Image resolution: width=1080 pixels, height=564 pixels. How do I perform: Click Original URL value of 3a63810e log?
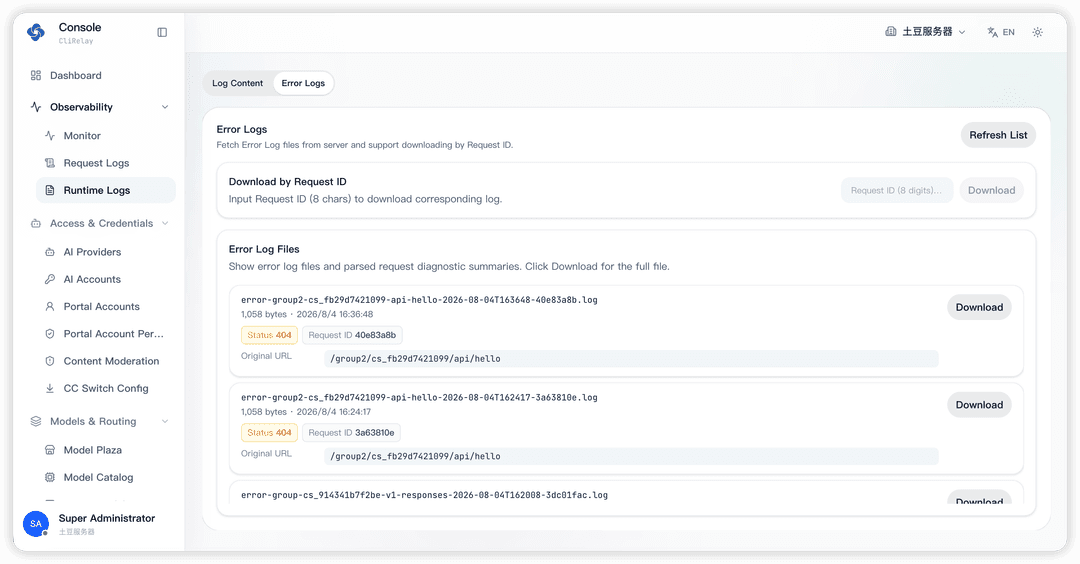(x=631, y=456)
